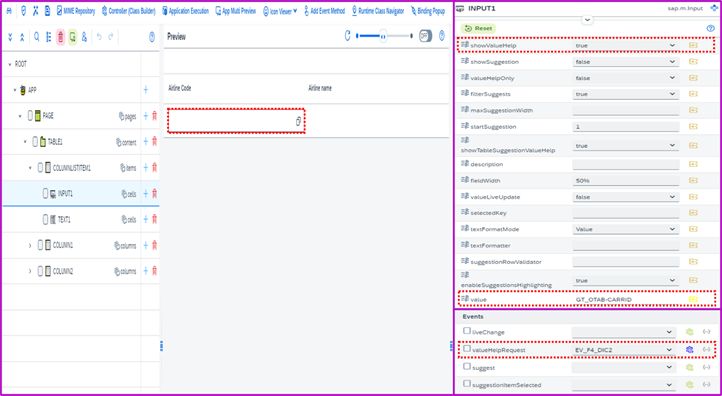Screen dimensions: 722x396
Task: Open the Binding Popup
Action: point(428,11)
